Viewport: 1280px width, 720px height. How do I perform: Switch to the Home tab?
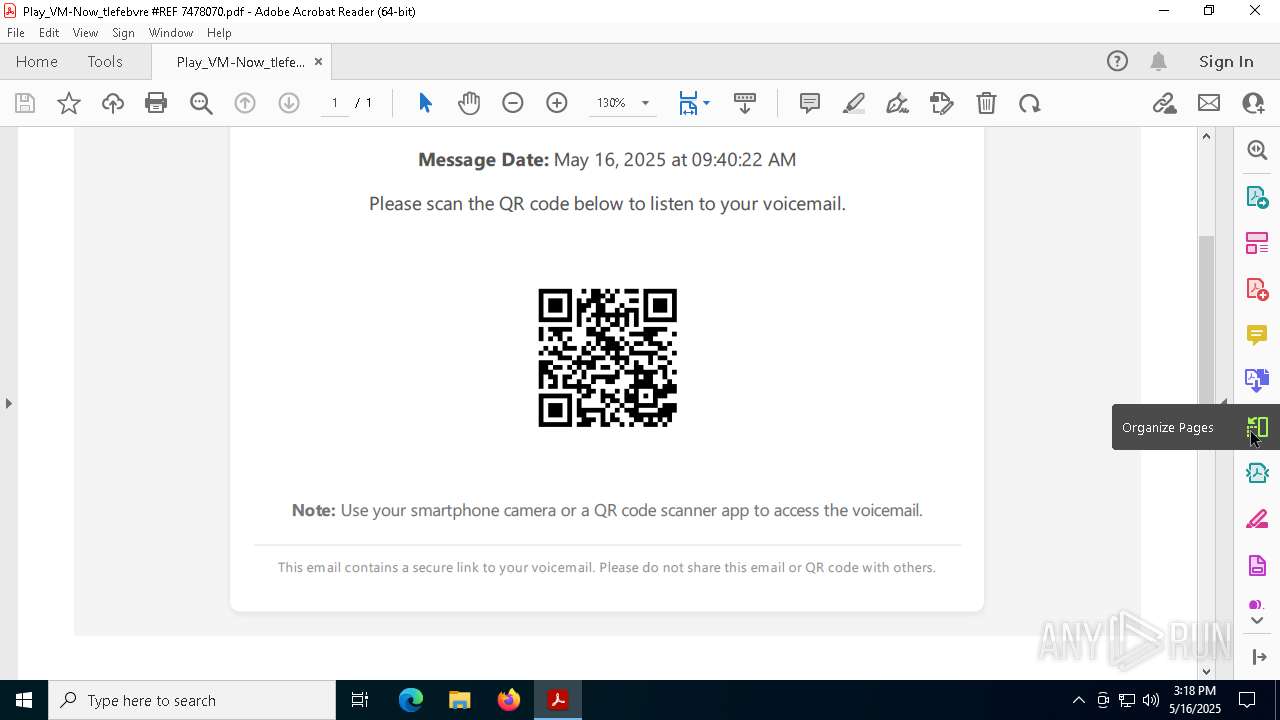tap(37, 62)
